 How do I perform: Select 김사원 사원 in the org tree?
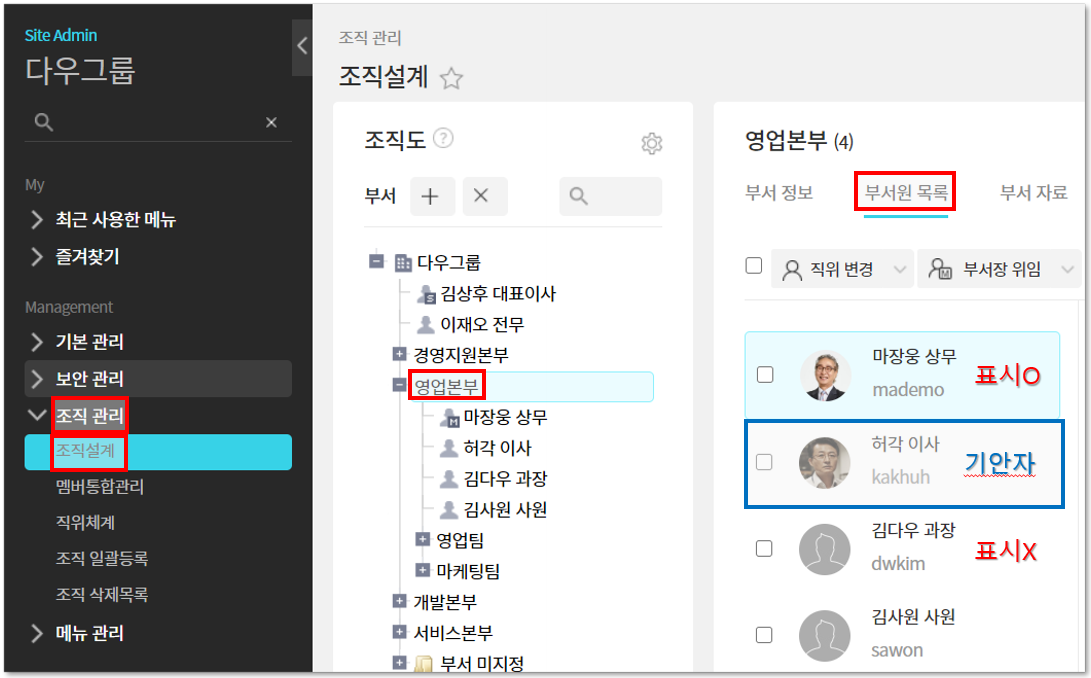point(505,510)
